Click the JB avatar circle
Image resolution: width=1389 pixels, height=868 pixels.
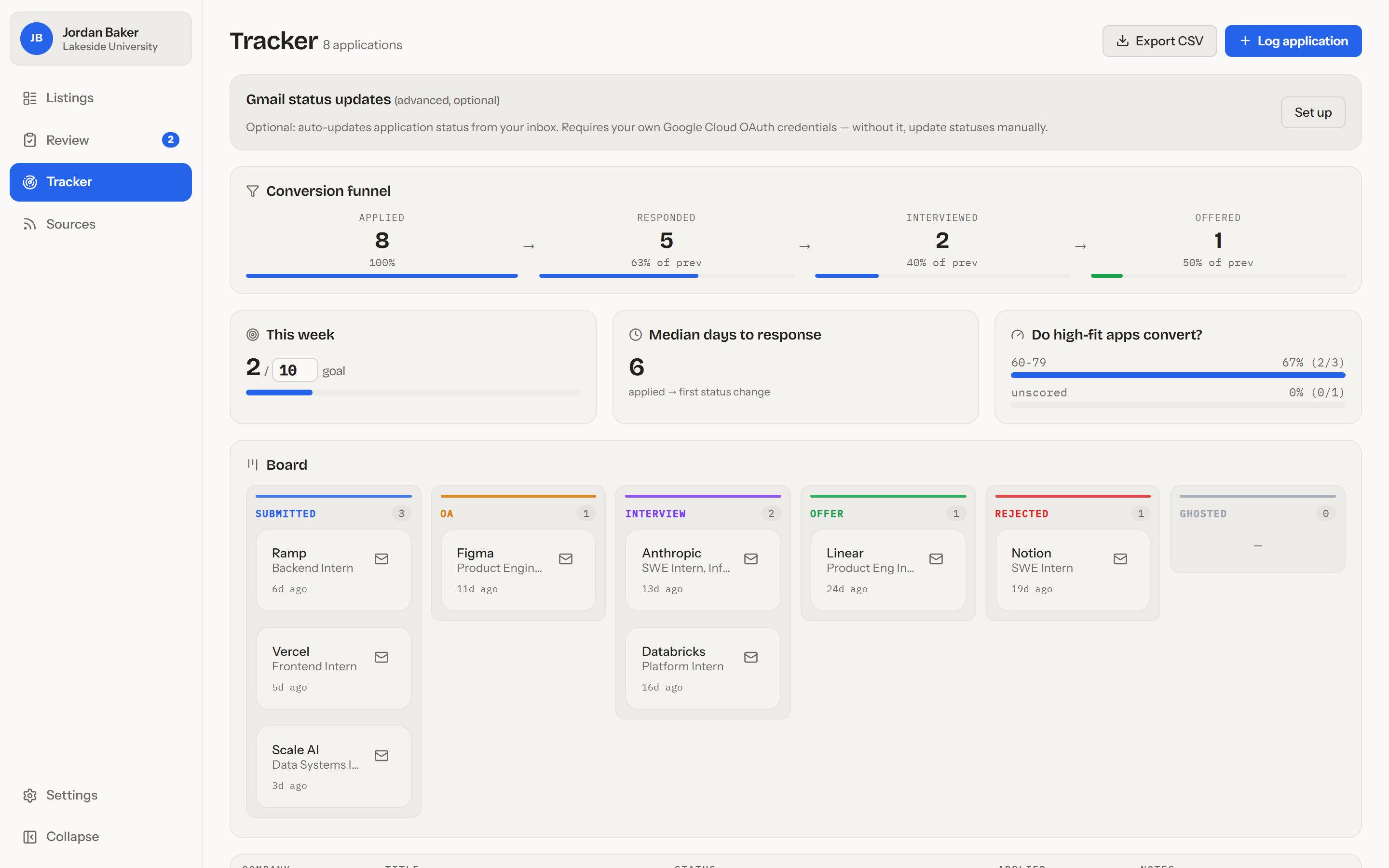click(x=36, y=39)
